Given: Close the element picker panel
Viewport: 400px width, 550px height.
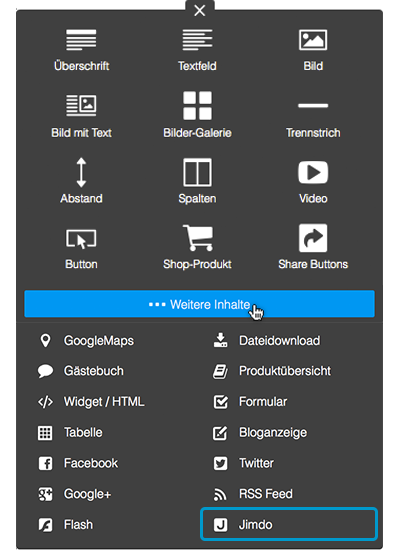Looking at the screenshot, I should tap(200, 11).
